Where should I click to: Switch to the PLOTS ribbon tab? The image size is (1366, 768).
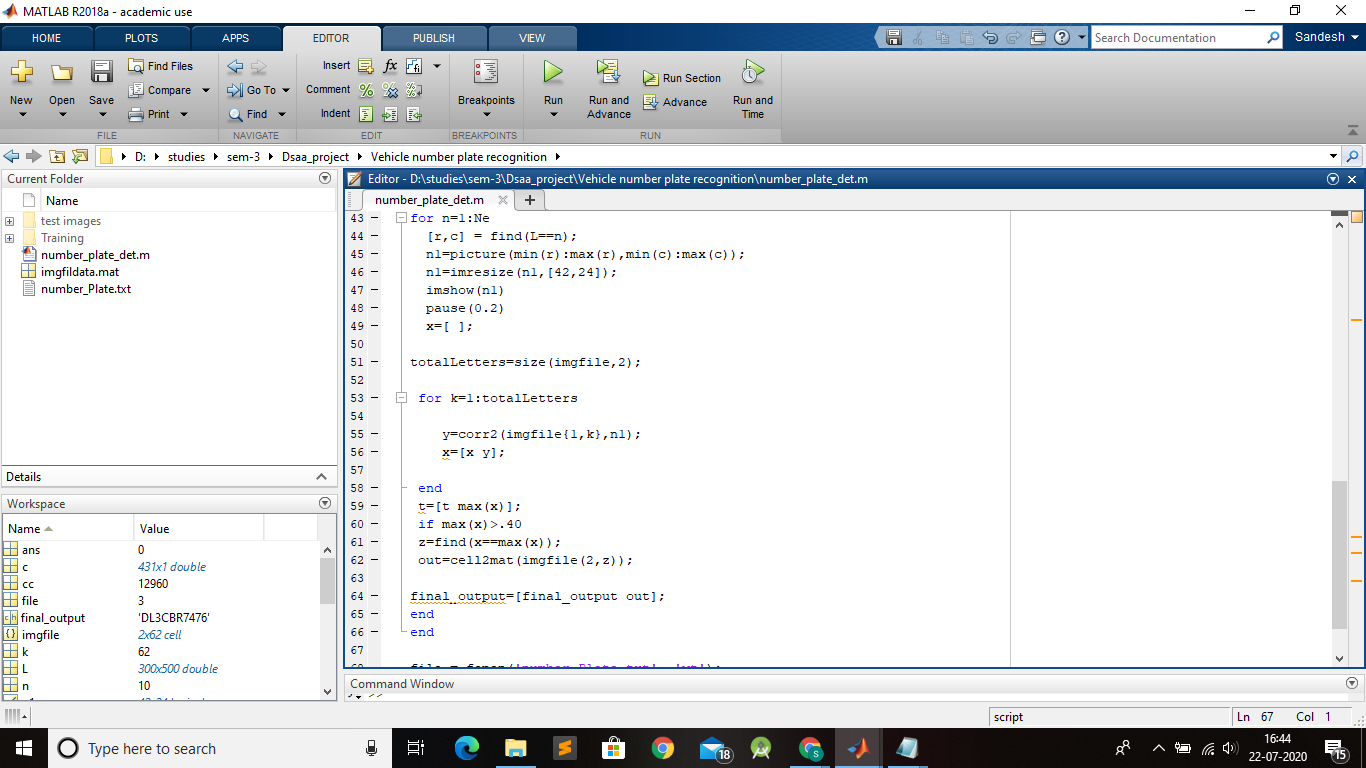pos(141,38)
